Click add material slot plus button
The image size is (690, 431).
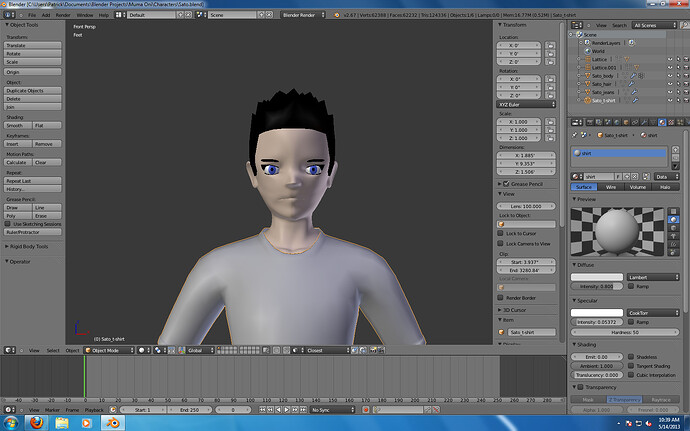(x=675, y=150)
